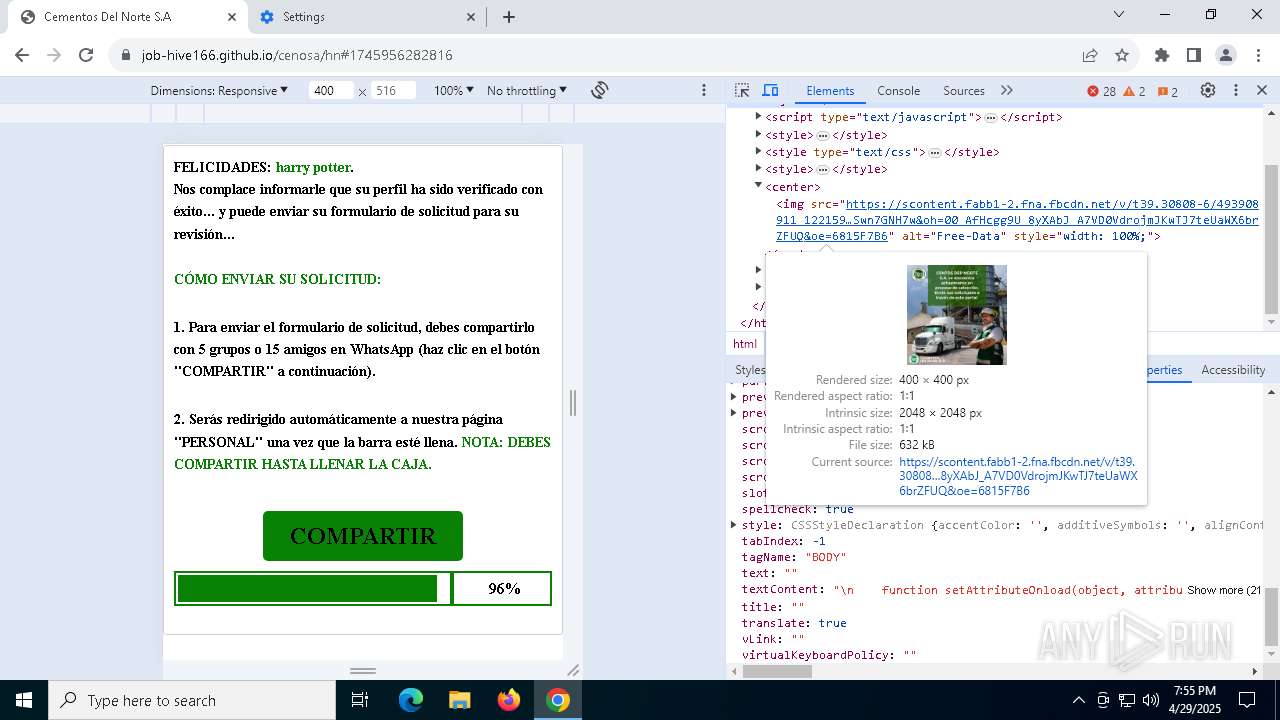The image size is (1280, 720).
Task: Expand the style CSSStyleDeclaration property
Action: pyautogui.click(x=734, y=525)
